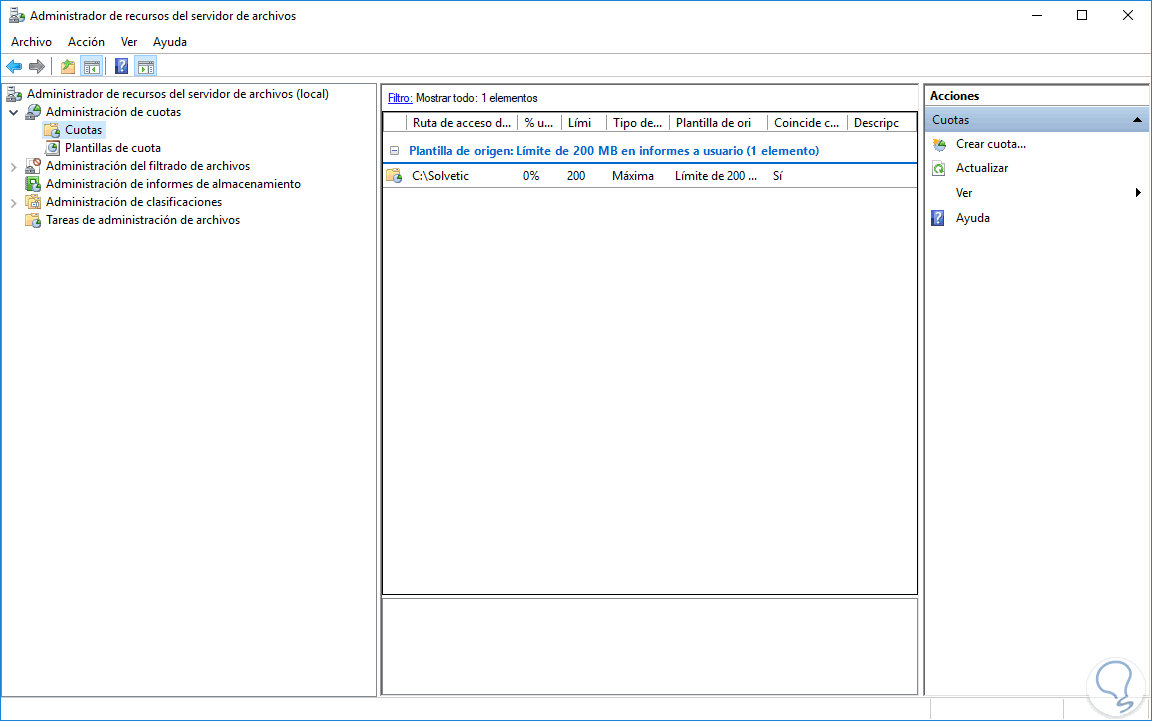Image resolution: width=1152 pixels, height=721 pixels.
Task: Collapse the Administración de cuotas tree node
Action: click(13, 112)
